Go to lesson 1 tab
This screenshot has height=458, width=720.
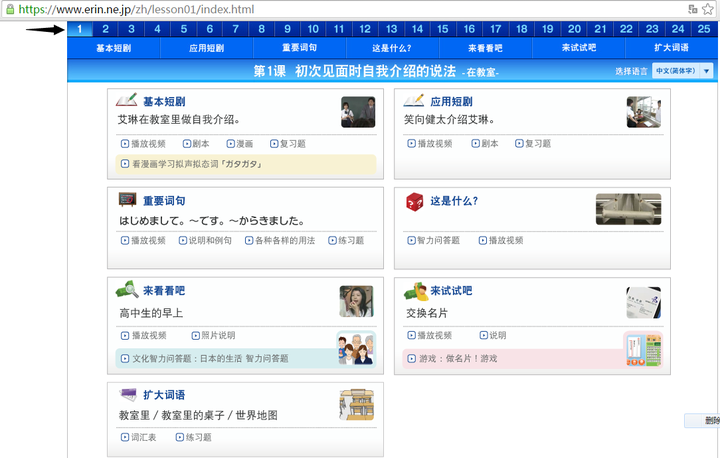[x=79, y=29]
